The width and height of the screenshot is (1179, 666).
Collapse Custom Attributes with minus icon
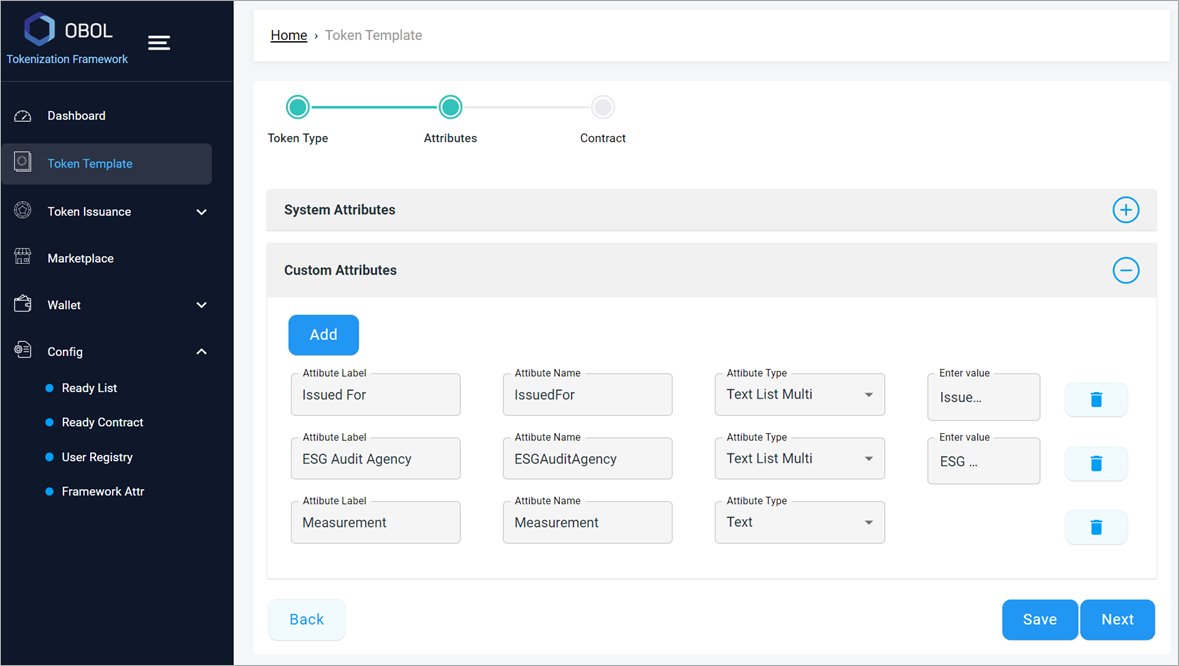pos(1126,270)
